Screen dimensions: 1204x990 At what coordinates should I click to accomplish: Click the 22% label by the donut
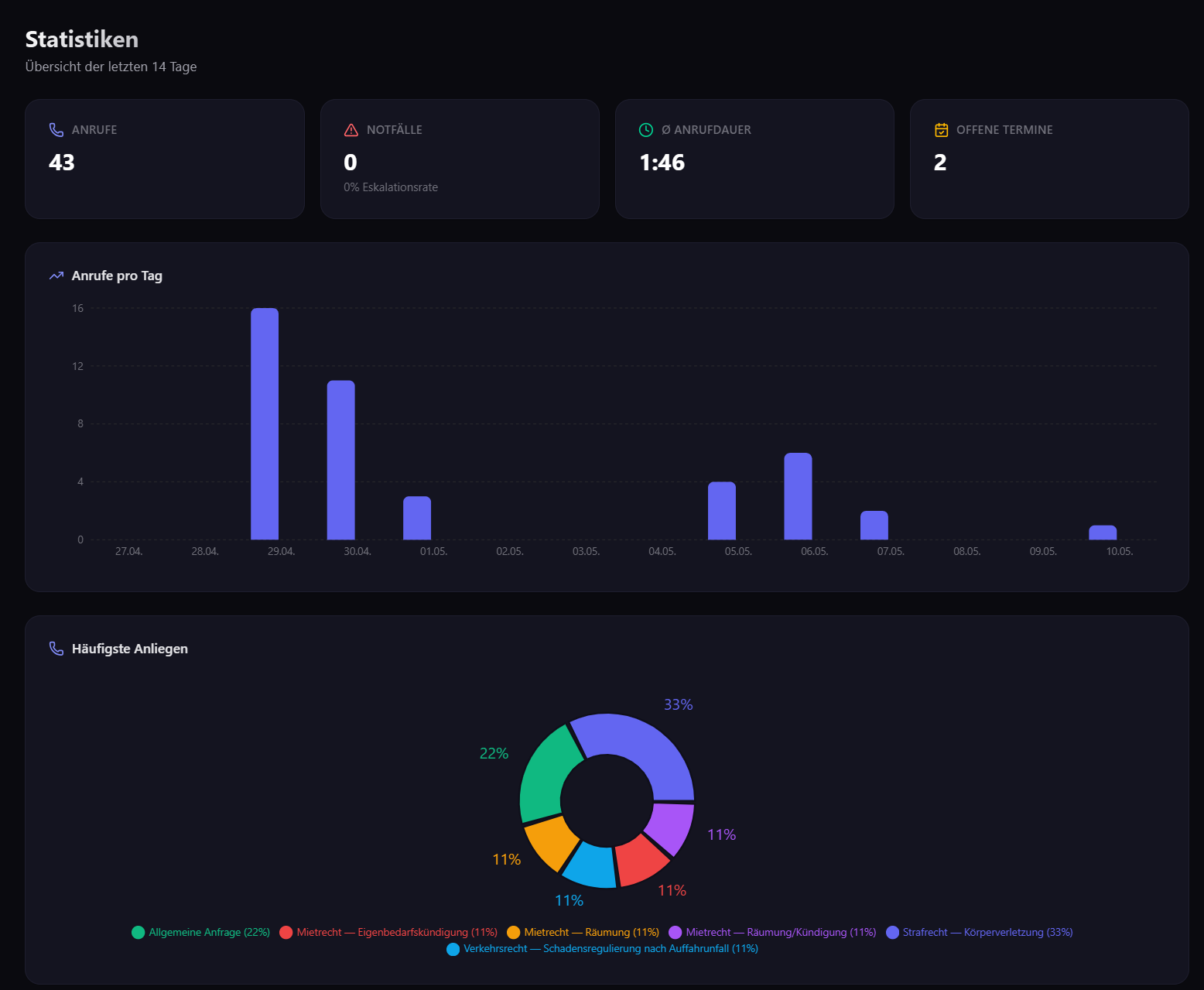pyautogui.click(x=494, y=753)
